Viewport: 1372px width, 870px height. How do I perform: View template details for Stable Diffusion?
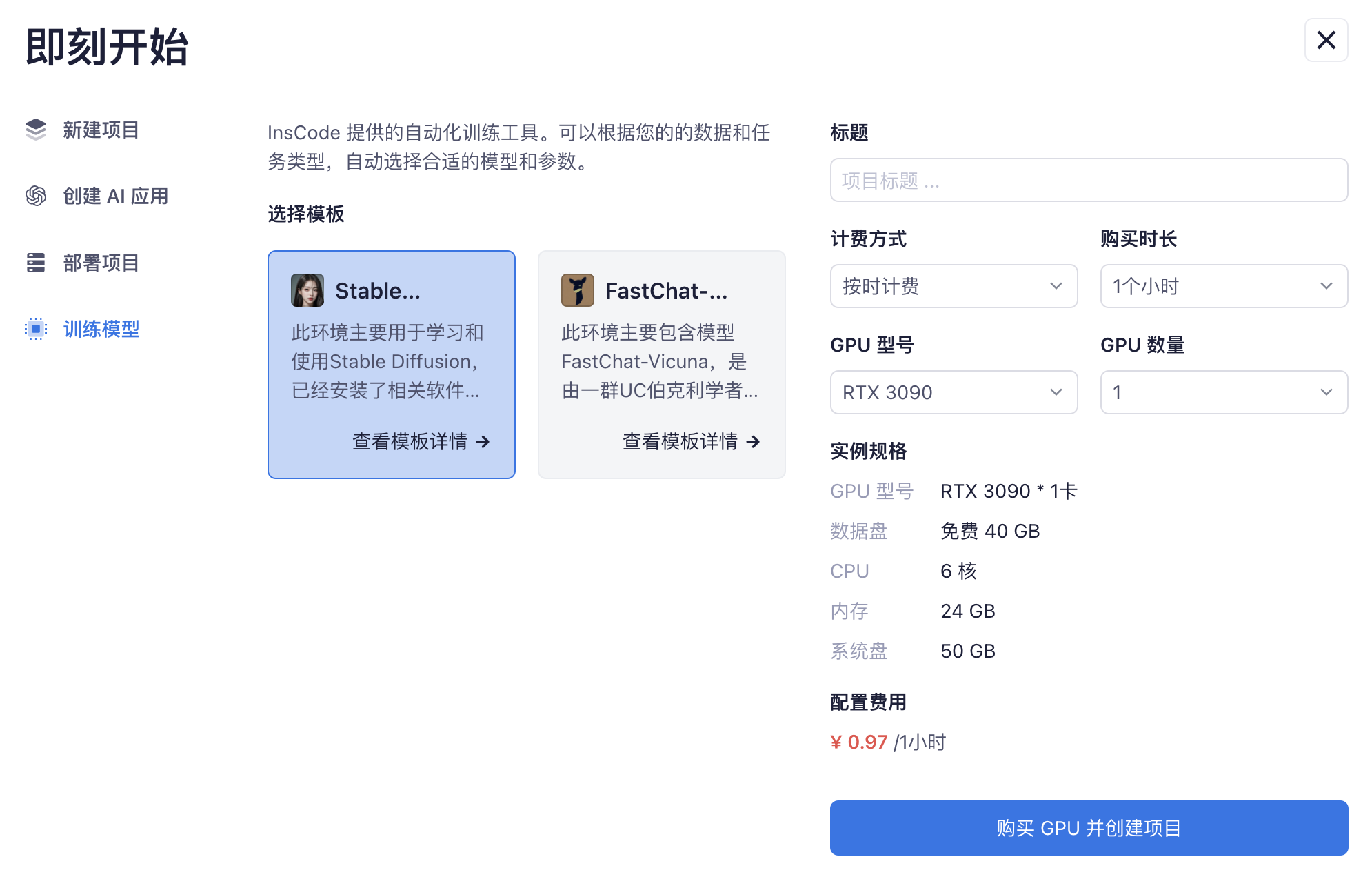[421, 441]
